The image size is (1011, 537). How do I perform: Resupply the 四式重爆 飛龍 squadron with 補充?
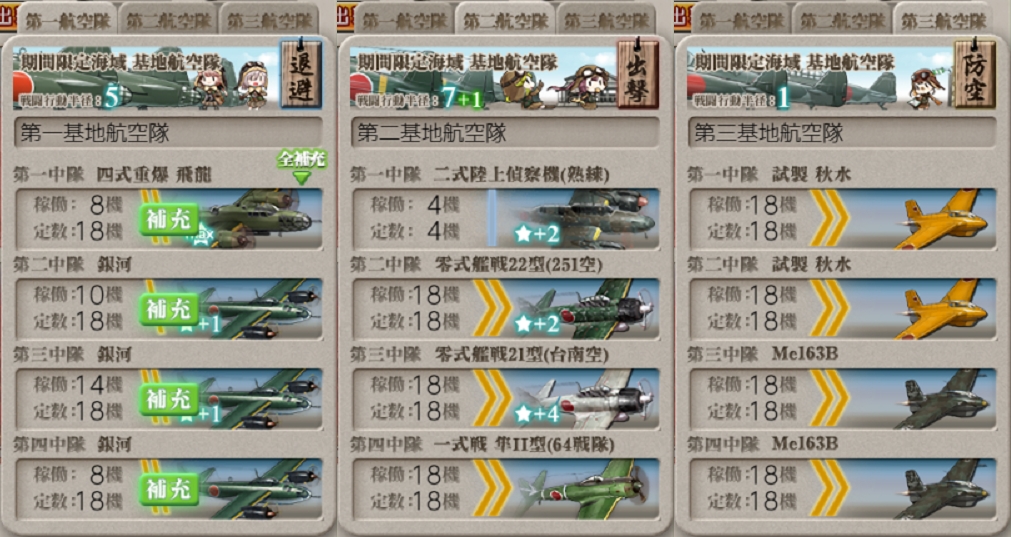(x=169, y=219)
